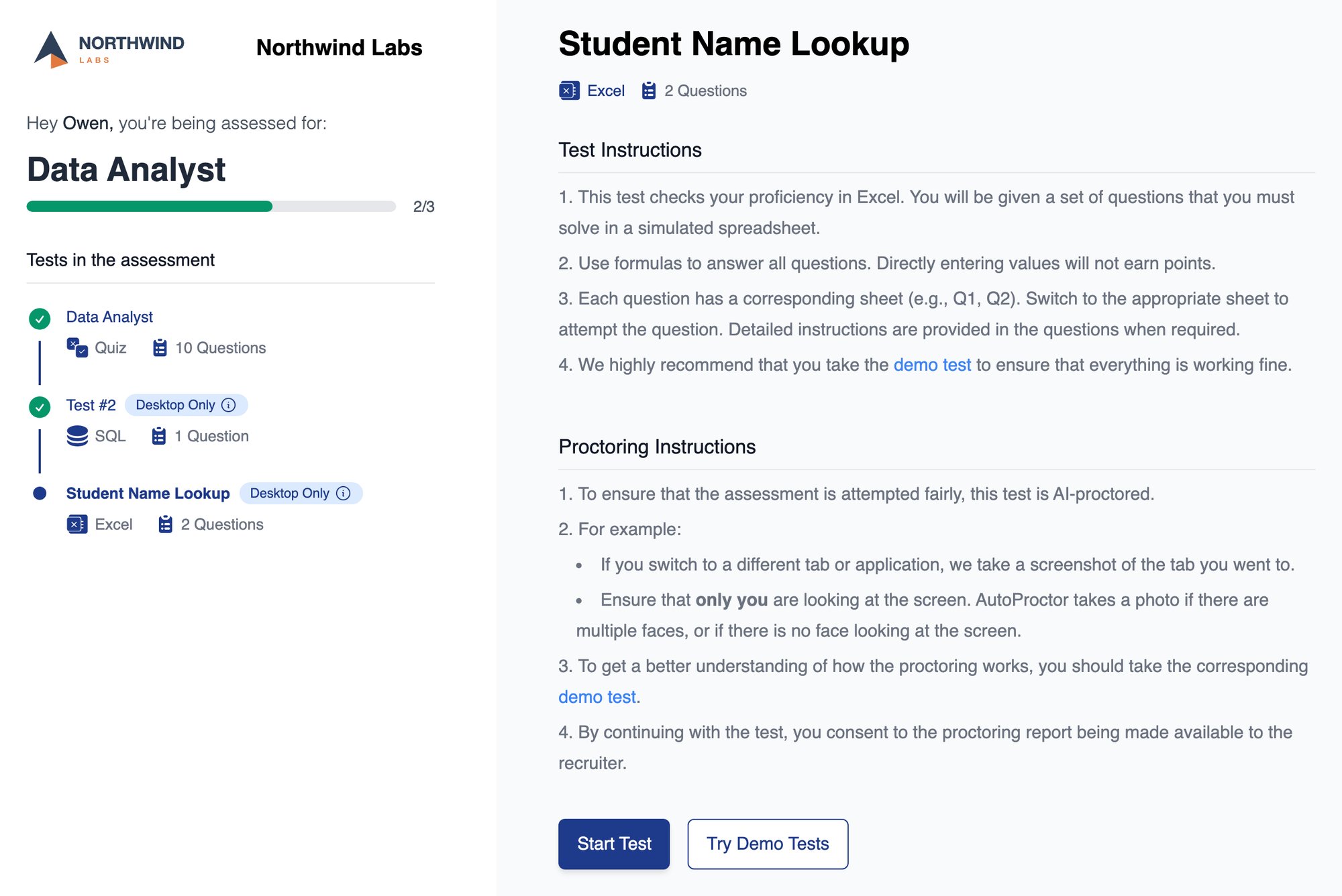Open the demo test link in Test Instructions
Viewport: 1342px width, 896px height.
[932, 365]
